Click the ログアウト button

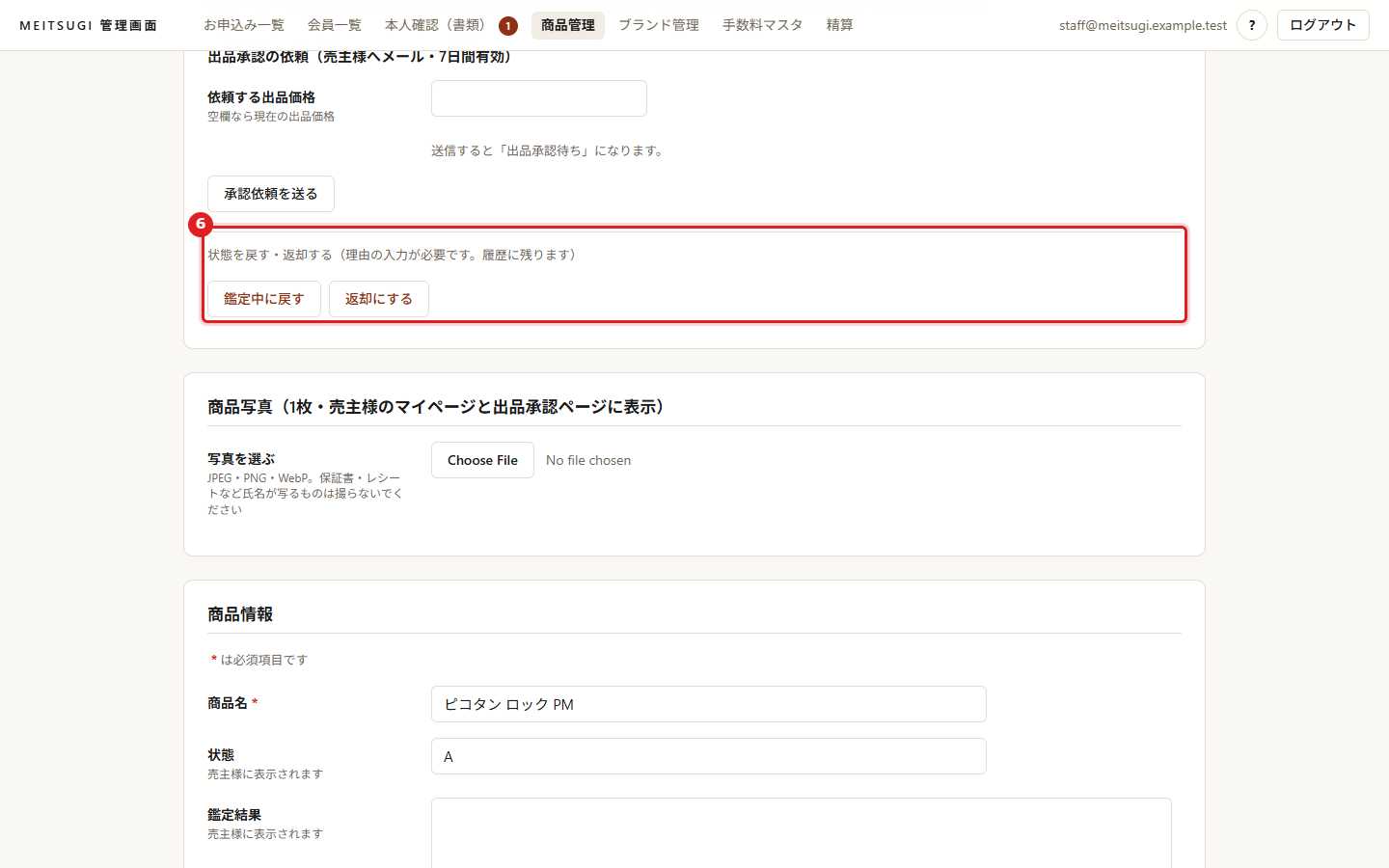point(1322,25)
